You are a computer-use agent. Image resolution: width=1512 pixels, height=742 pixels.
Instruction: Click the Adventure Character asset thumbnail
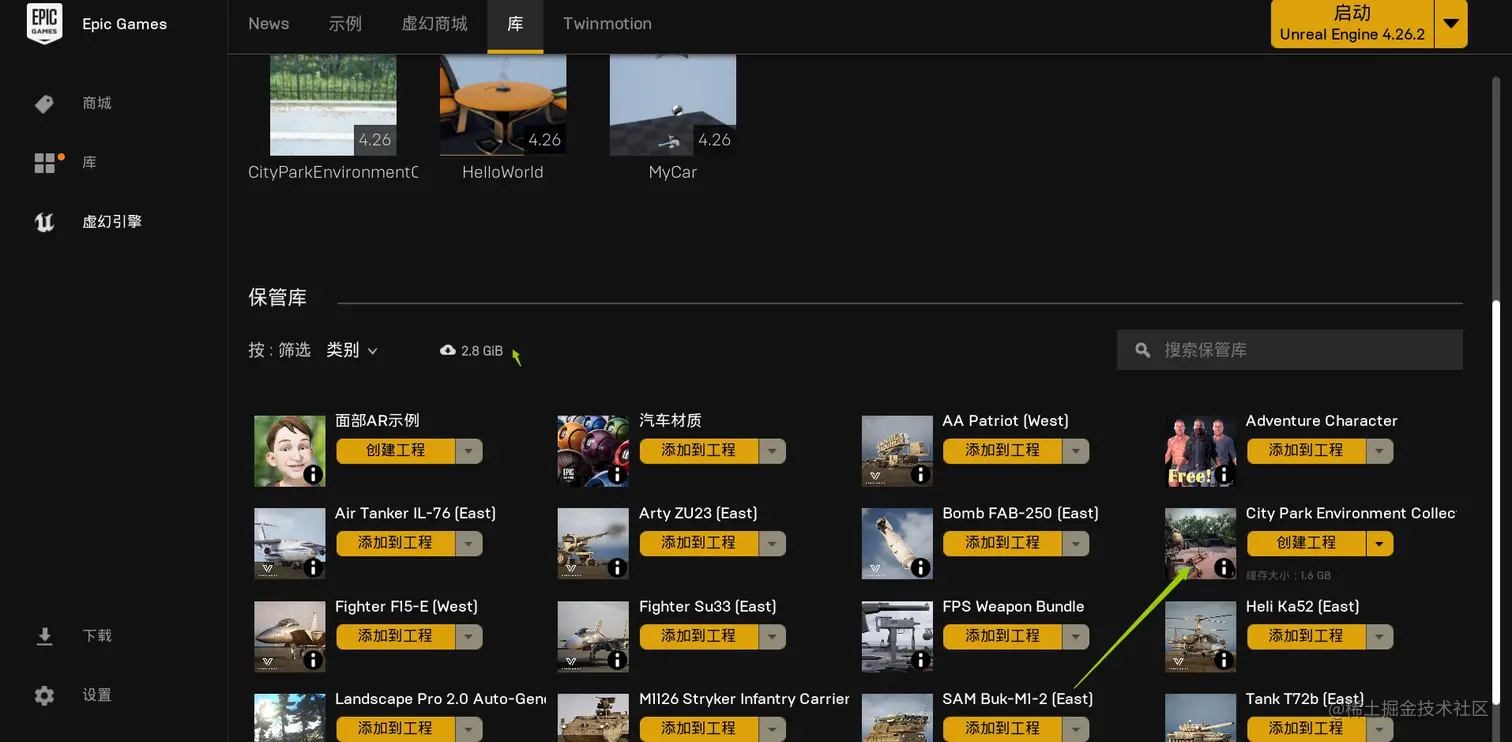(x=1201, y=451)
